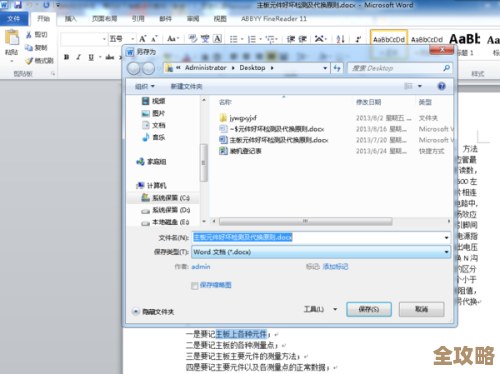Image resolution: width=500 pixels, height=374 pixels.
Task: Click Administrator in the path breadcrumb
Action: tap(206, 68)
